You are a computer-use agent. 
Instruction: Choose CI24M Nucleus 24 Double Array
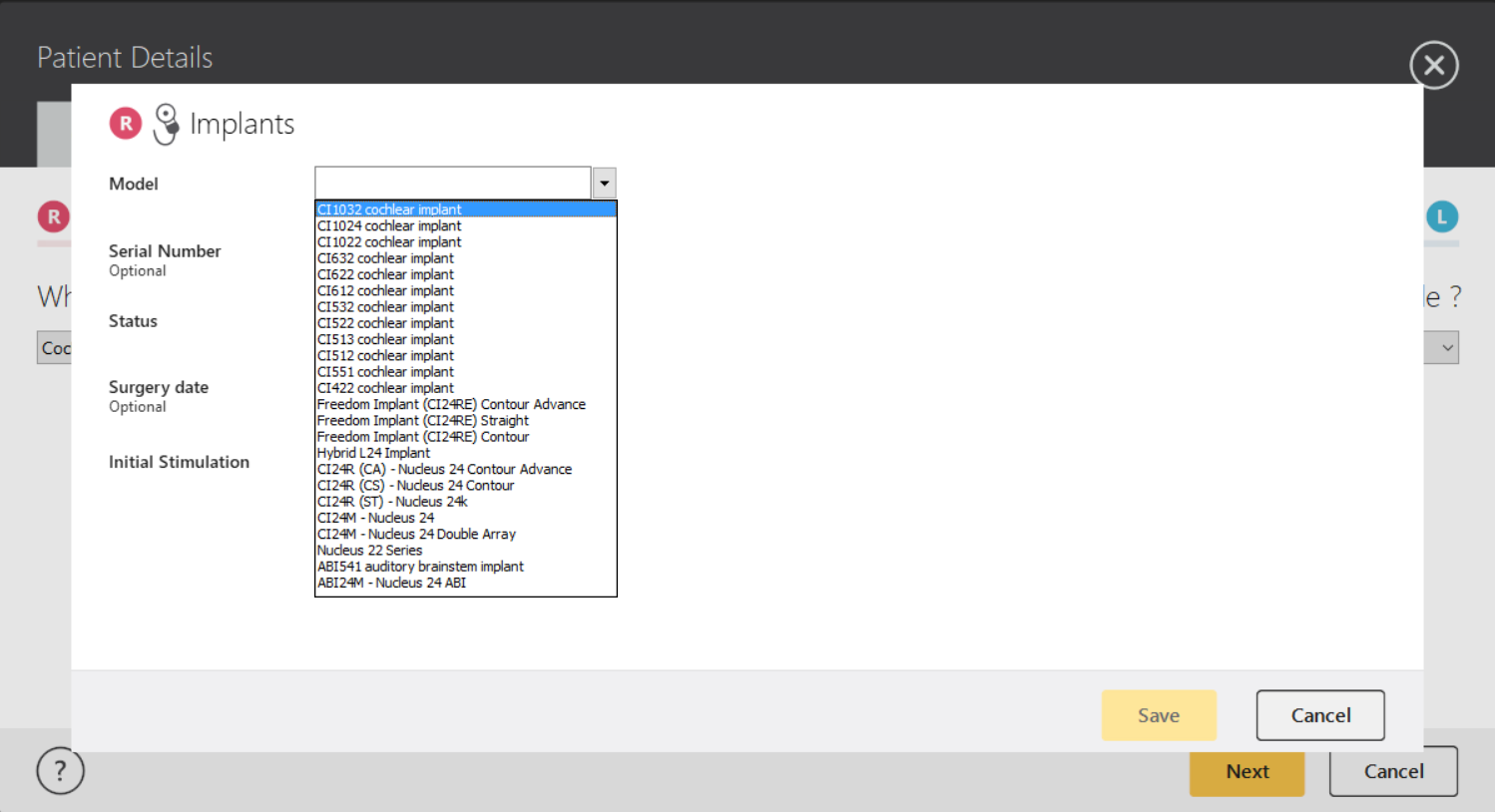click(x=416, y=535)
